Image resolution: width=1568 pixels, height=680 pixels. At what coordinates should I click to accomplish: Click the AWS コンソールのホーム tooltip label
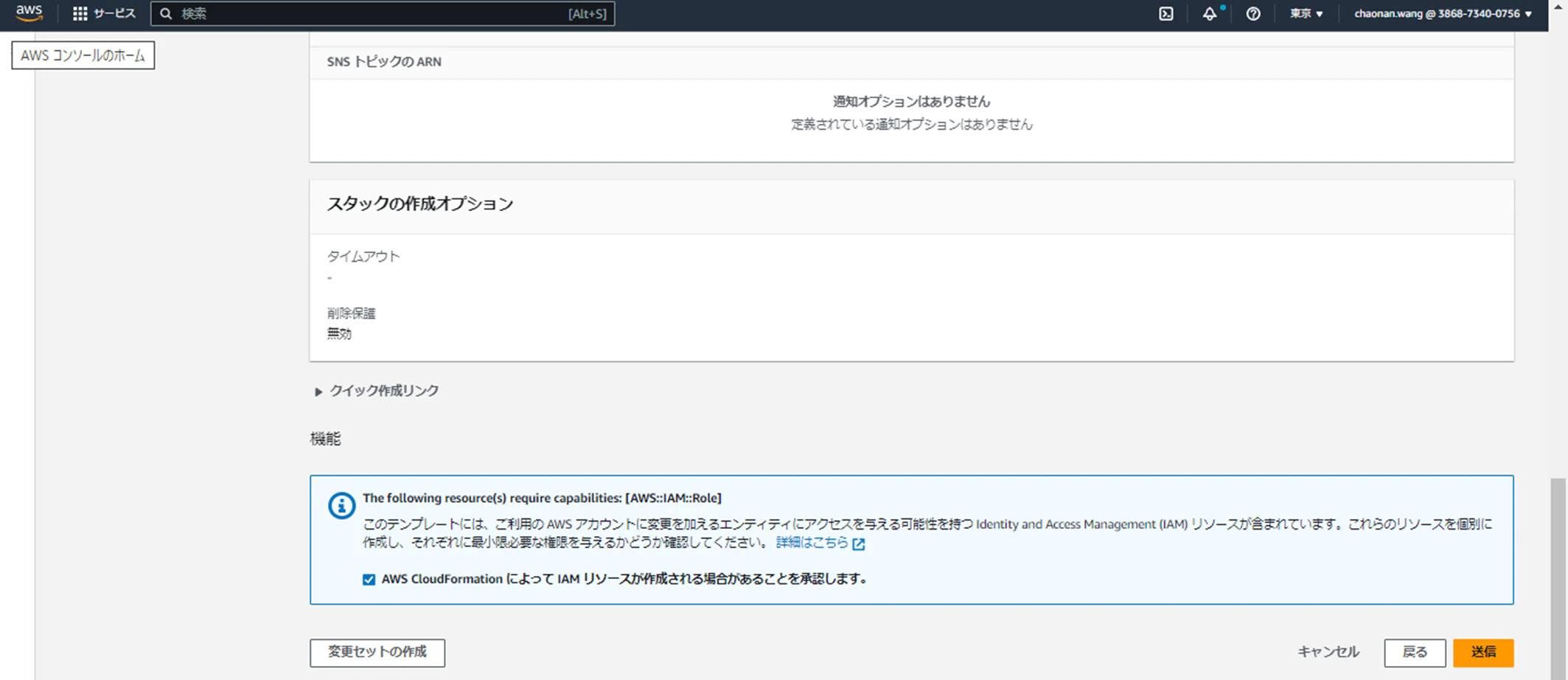[x=83, y=55]
